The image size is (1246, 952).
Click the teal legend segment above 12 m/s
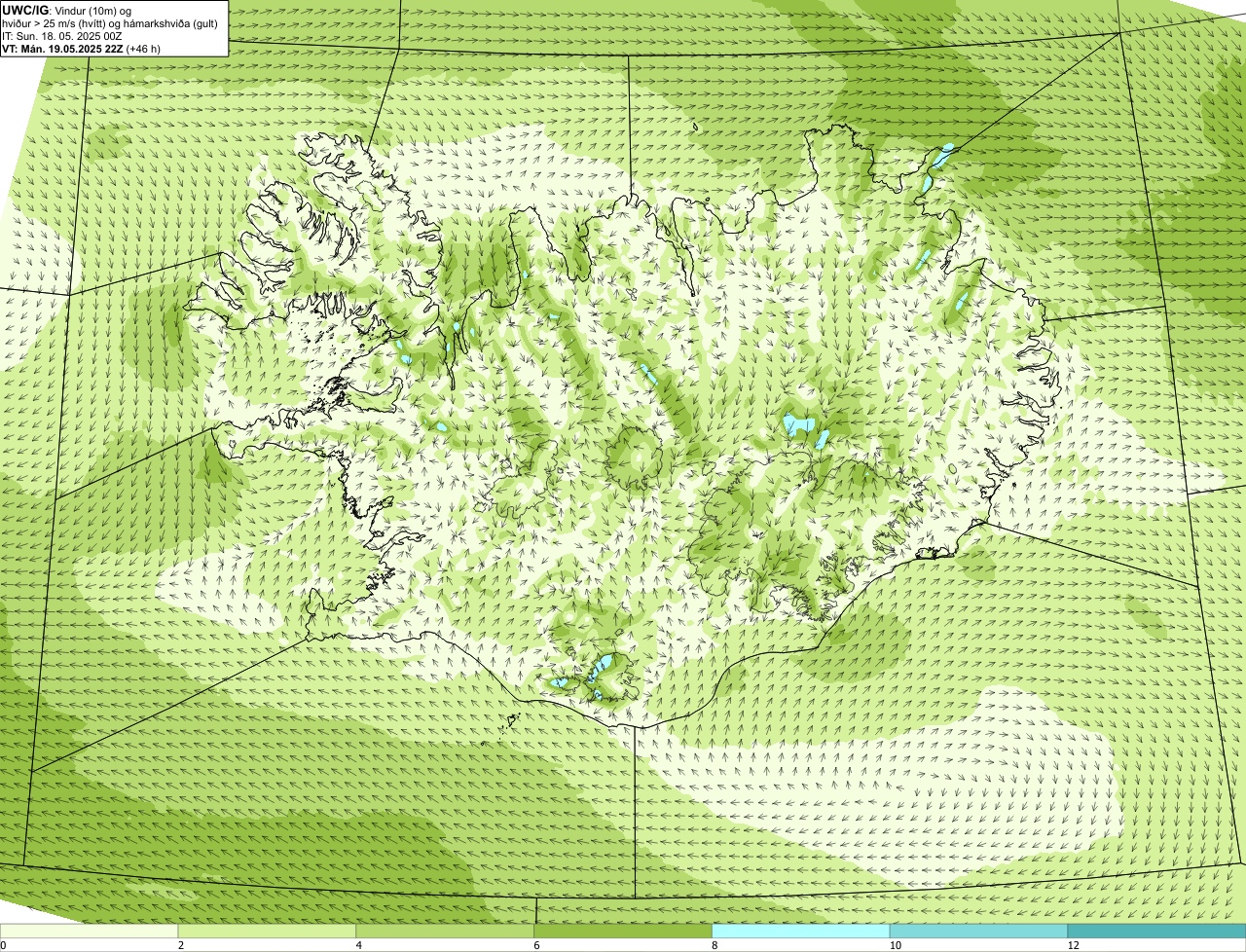coord(1156,932)
